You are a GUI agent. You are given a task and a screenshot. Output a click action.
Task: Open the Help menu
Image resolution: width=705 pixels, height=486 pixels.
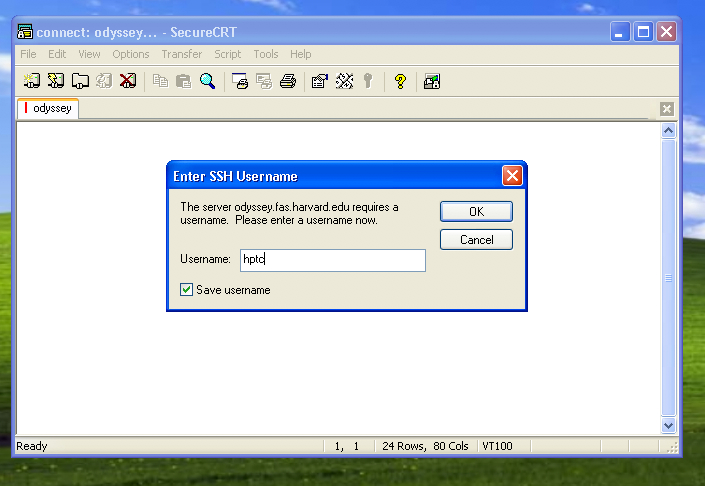pyautogui.click(x=300, y=54)
